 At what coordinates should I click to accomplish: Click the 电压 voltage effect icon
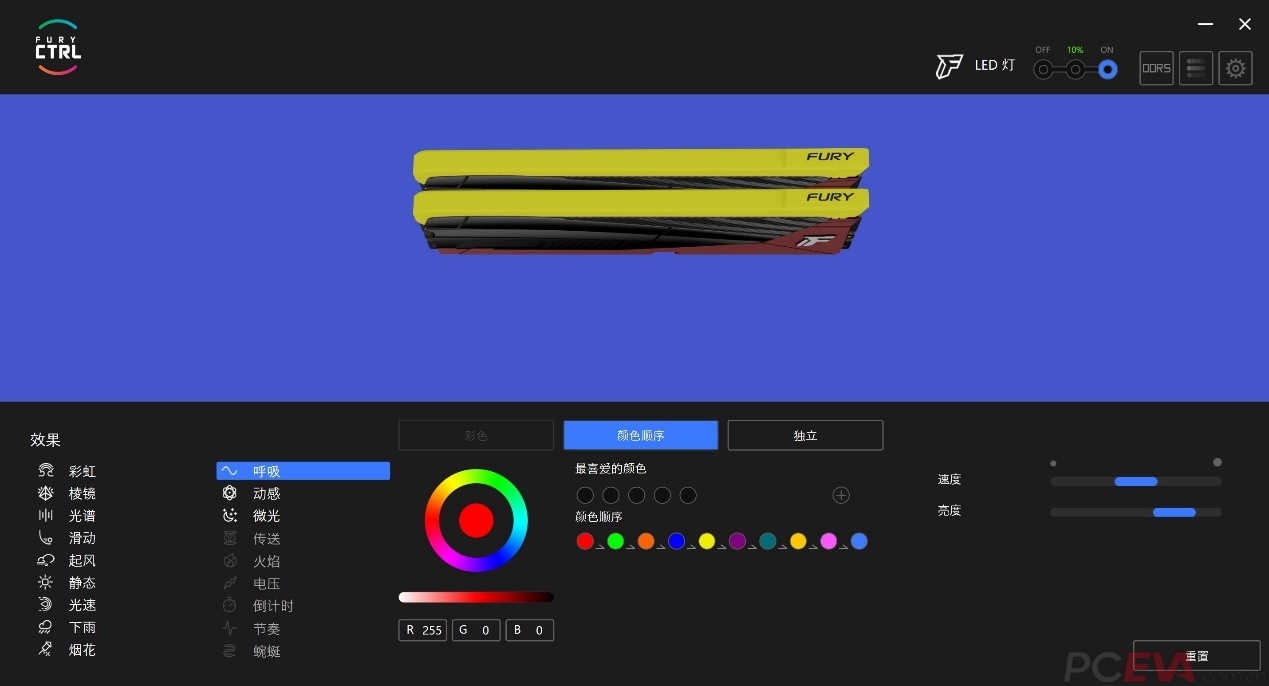[x=230, y=583]
